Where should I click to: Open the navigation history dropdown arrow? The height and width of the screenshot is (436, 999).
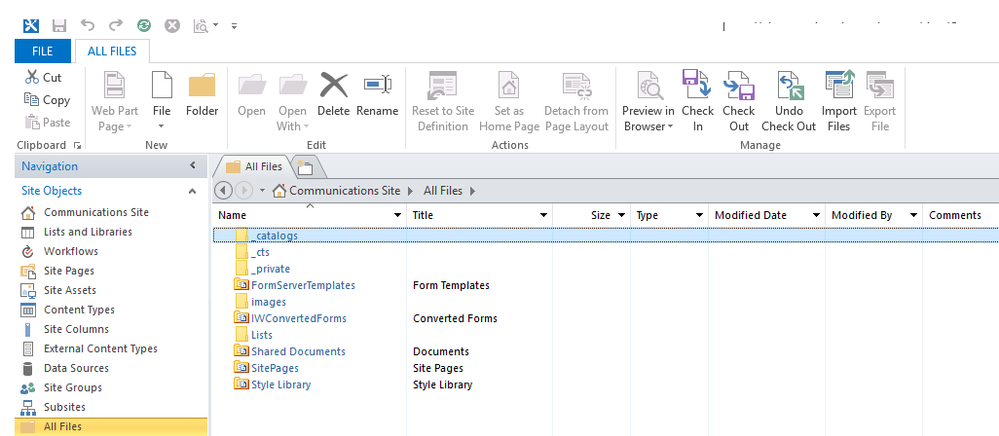click(261, 191)
